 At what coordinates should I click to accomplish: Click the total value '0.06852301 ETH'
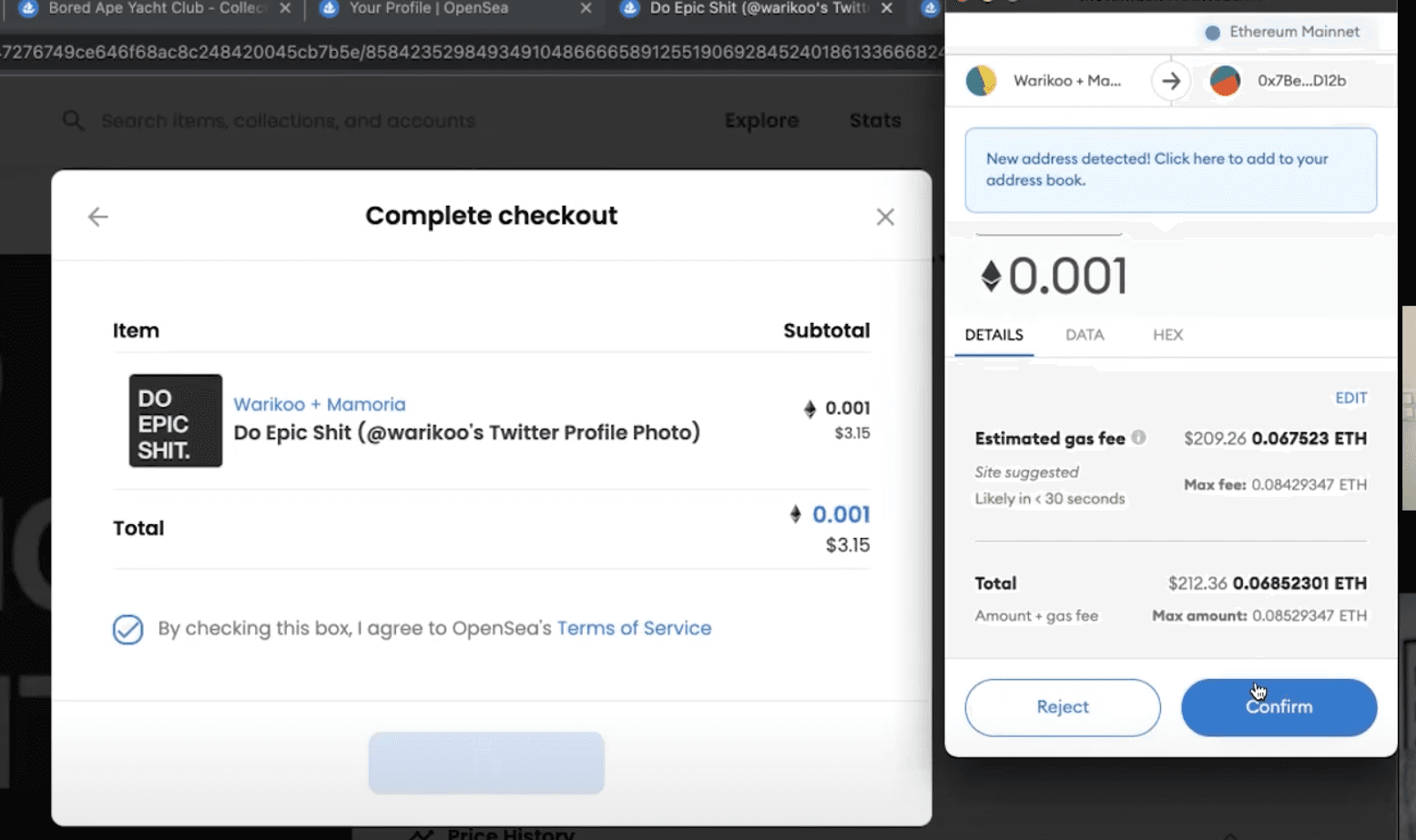1299,583
